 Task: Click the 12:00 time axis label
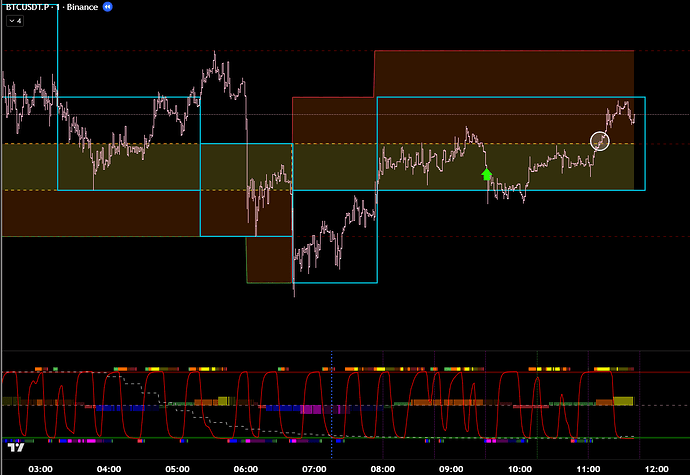656,467
